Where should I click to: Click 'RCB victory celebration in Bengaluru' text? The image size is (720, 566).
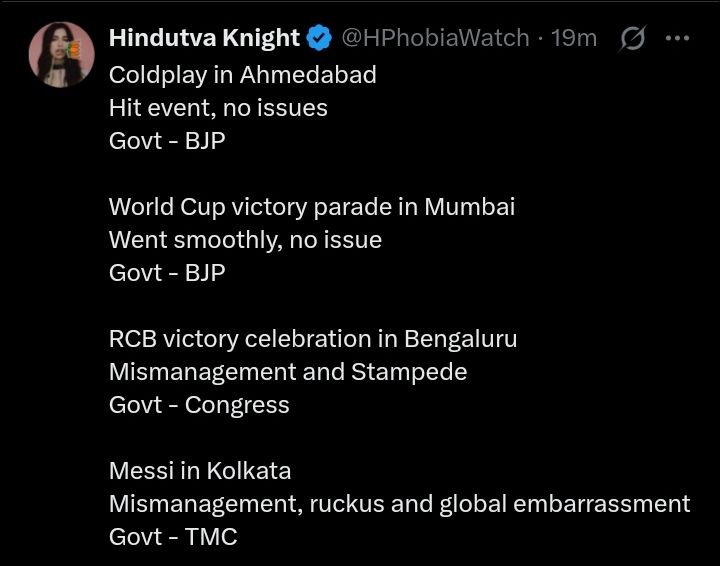point(313,338)
